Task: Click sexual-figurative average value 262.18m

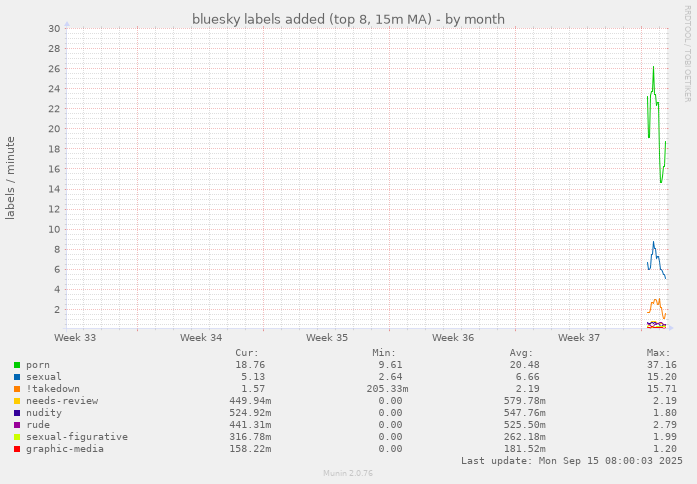Action: [525, 437]
